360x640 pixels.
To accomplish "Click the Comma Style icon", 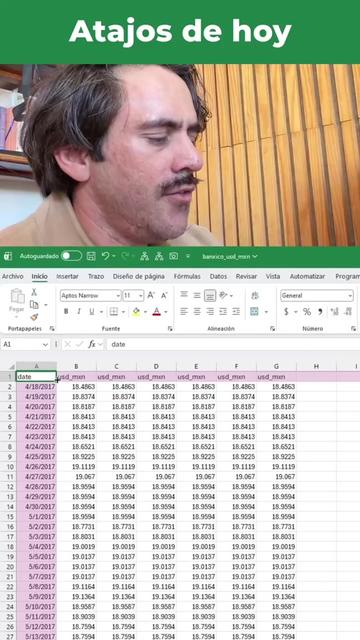I will point(320,312).
